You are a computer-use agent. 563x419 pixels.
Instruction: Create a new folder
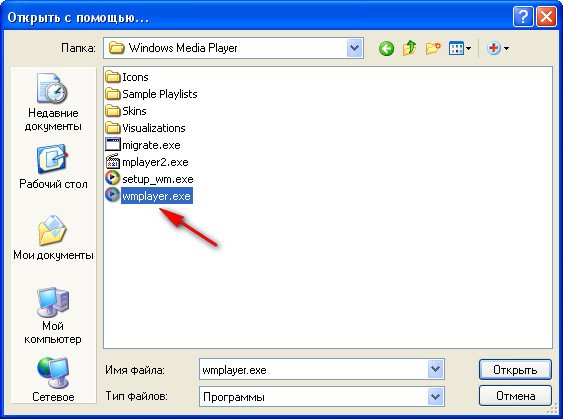pyautogui.click(x=433, y=48)
